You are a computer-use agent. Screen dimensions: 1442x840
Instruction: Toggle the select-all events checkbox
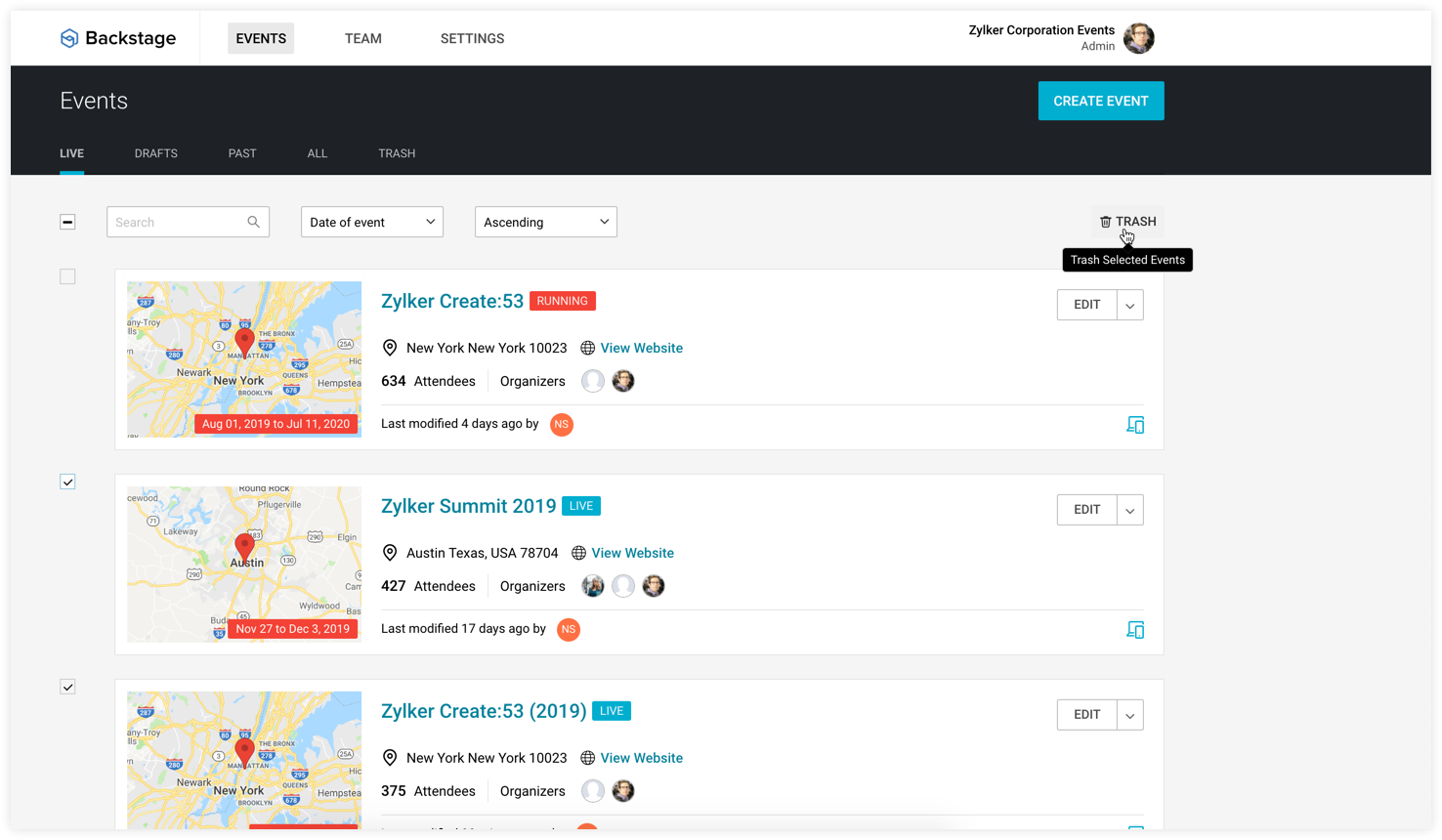[67, 222]
